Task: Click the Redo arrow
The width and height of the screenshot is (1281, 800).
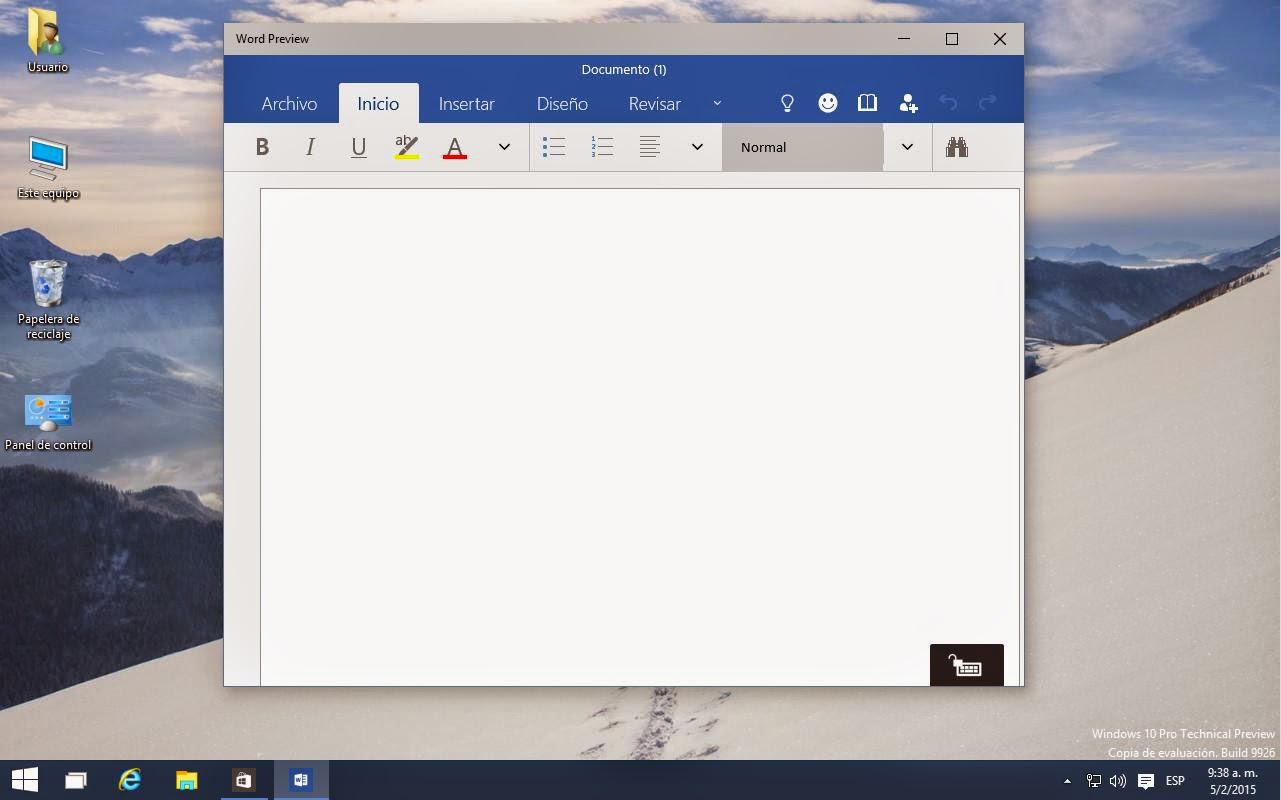Action: [987, 103]
